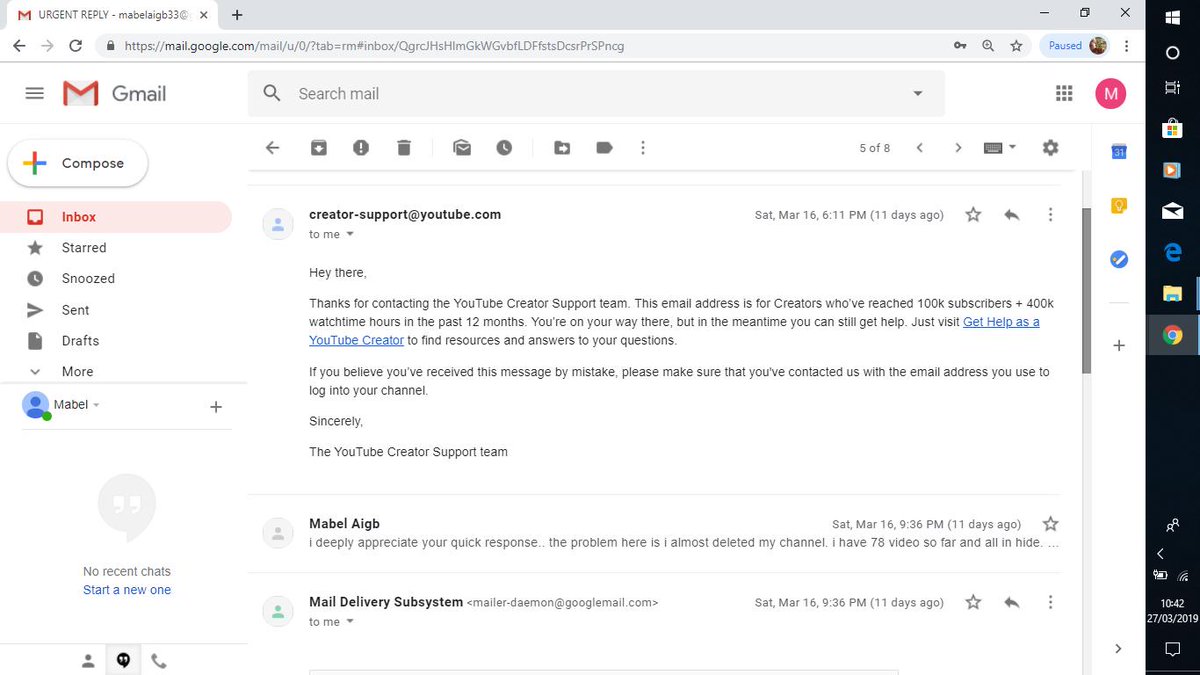Viewport: 1200px width, 675px height.
Task: Start new Hangouts conversation plus button
Action: (215, 407)
